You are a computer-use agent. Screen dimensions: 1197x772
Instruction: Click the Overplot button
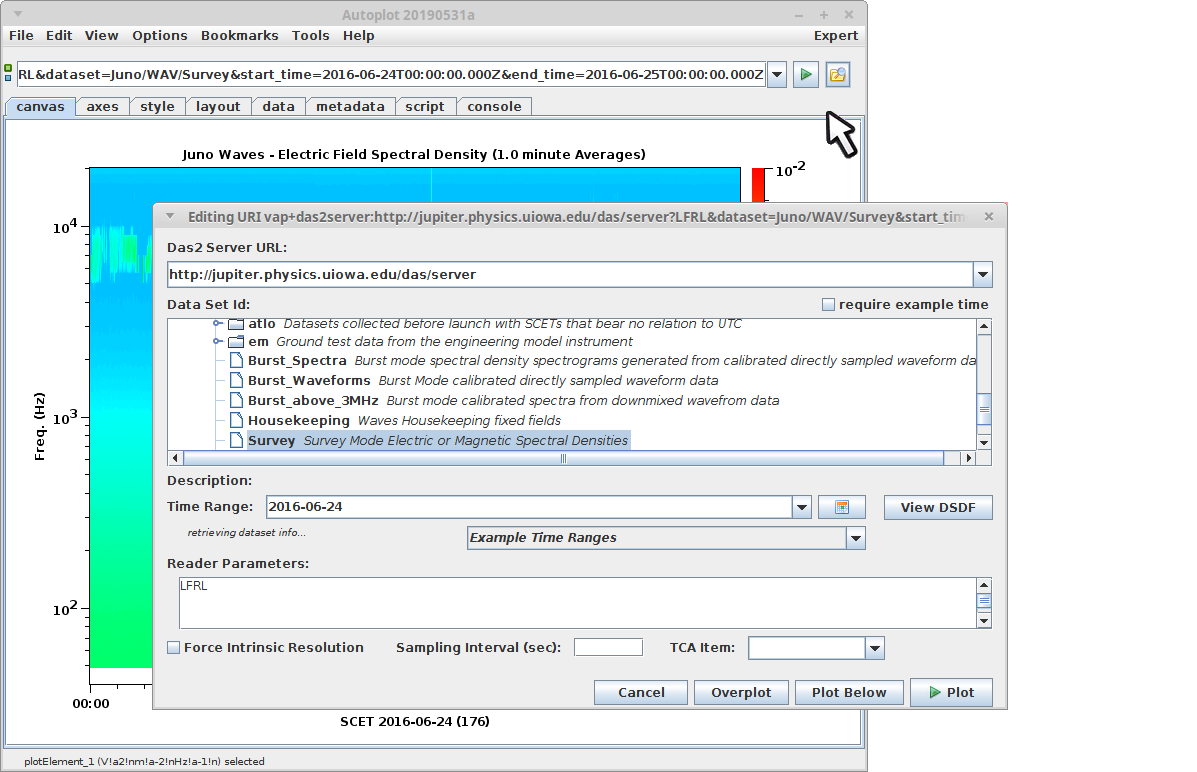741,693
